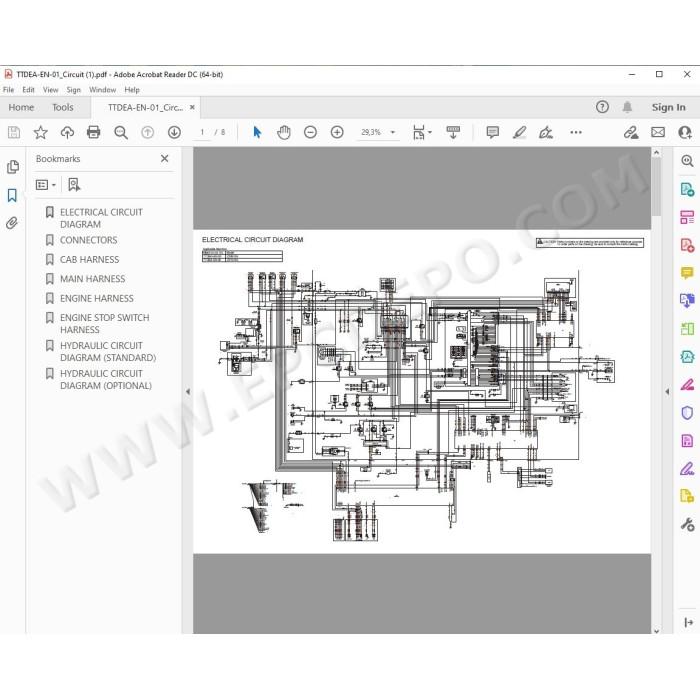Open right pane search tool
Image resolution: width=700 pixels, height=700 pixels.
pos(687,161)
